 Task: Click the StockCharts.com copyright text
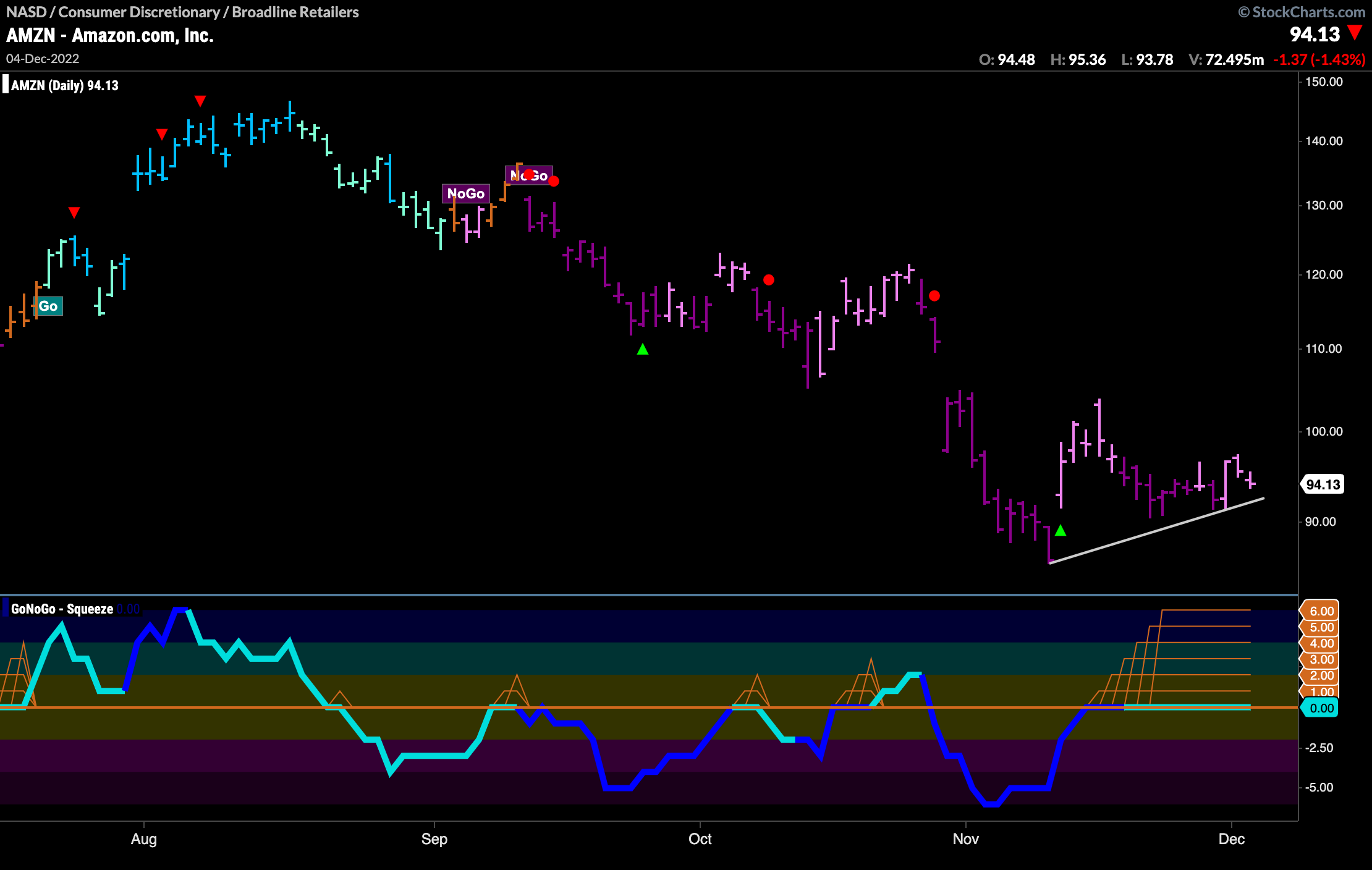click(x=1302, y=12)
